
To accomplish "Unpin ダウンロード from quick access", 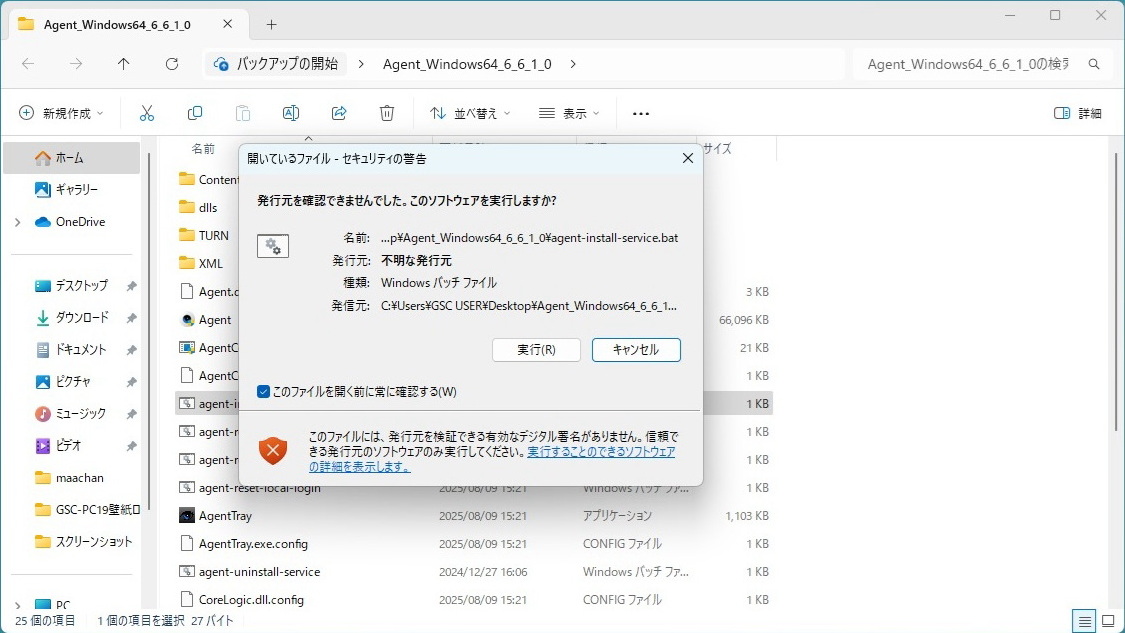I will point(131,317).
